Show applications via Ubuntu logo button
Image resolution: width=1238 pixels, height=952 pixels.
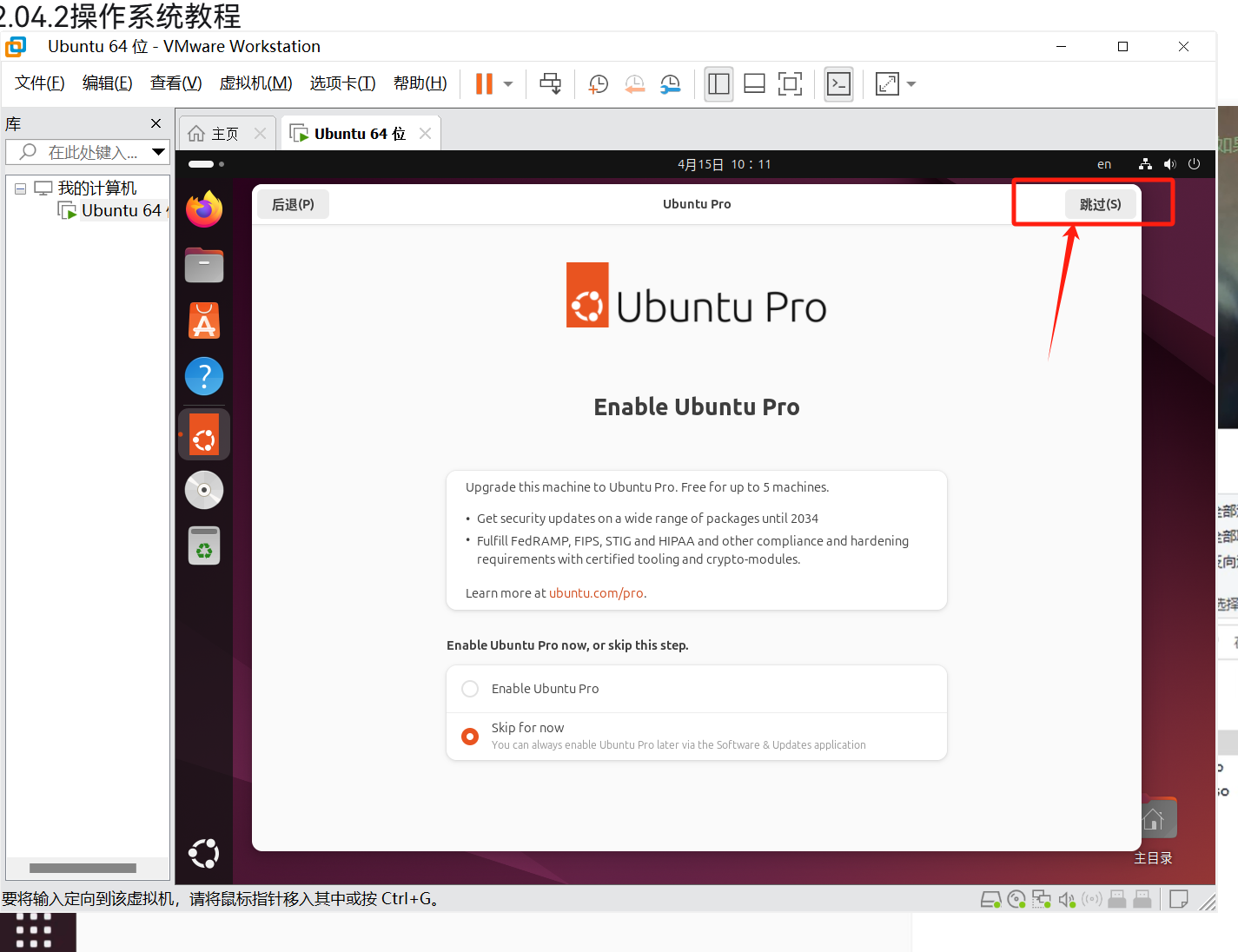204,853
